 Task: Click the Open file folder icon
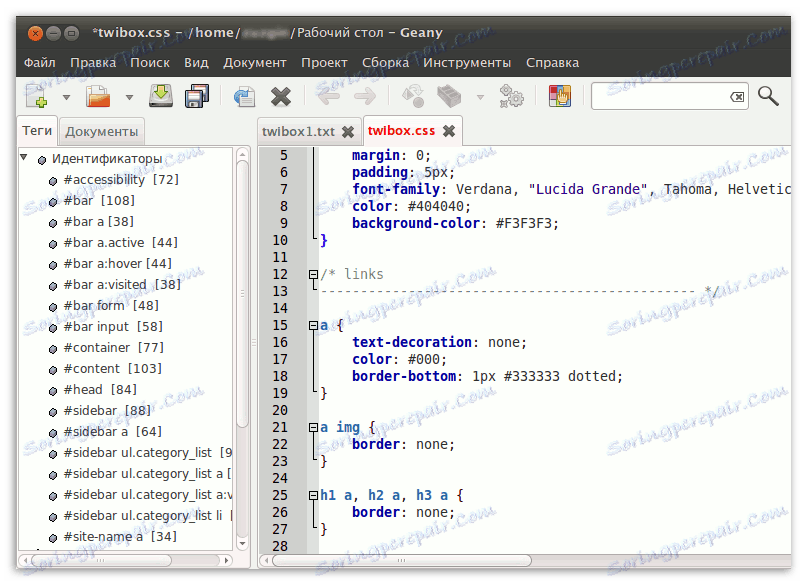(98, 96)
